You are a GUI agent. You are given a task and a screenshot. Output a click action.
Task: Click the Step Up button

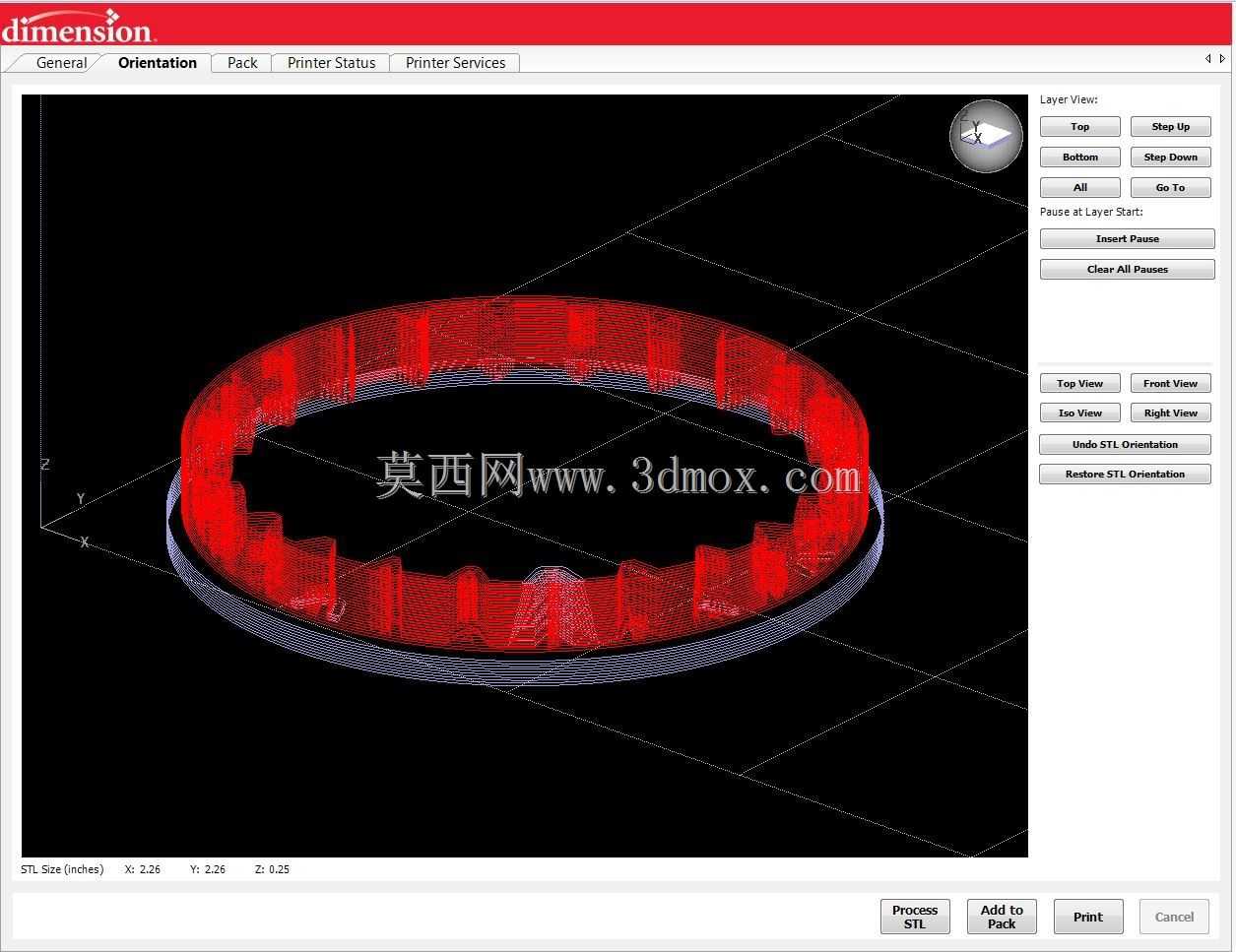coord(1170,127)
